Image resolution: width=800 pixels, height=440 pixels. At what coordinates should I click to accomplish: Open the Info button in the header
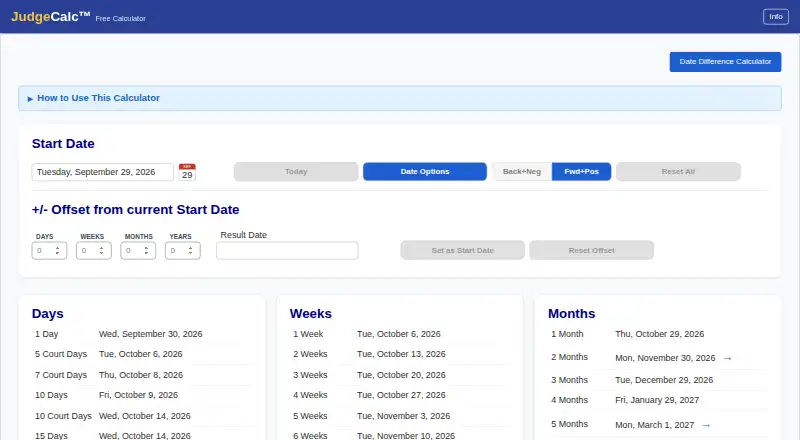click(x=776, y=17)
